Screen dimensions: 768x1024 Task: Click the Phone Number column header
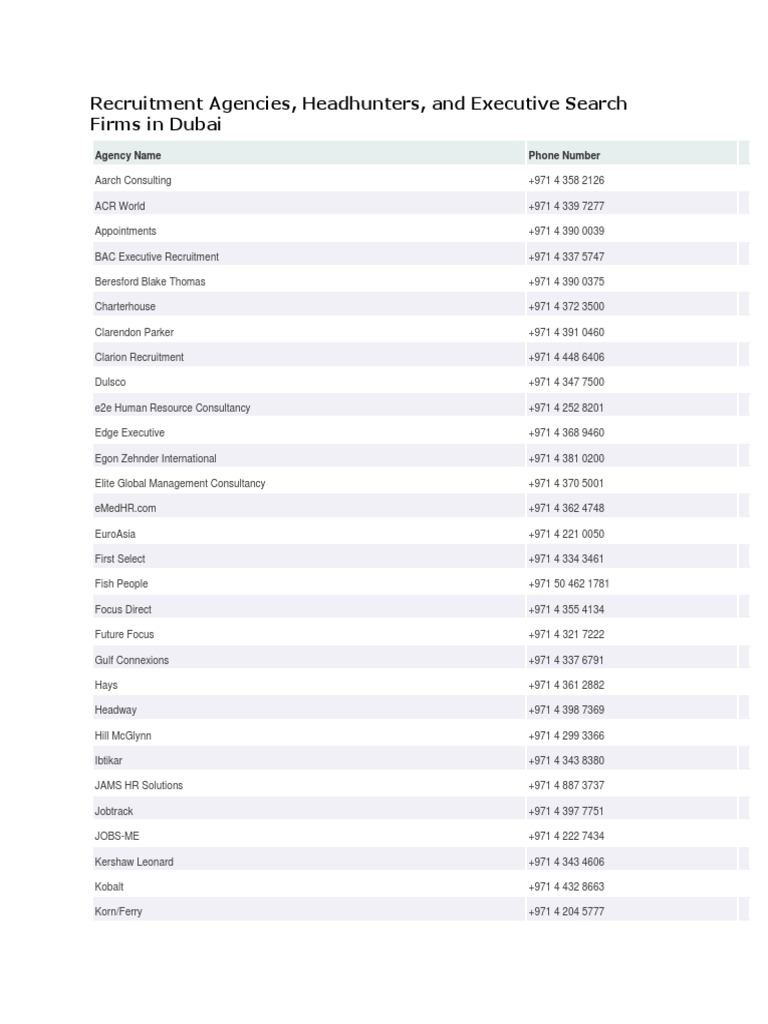coord(564,155)
